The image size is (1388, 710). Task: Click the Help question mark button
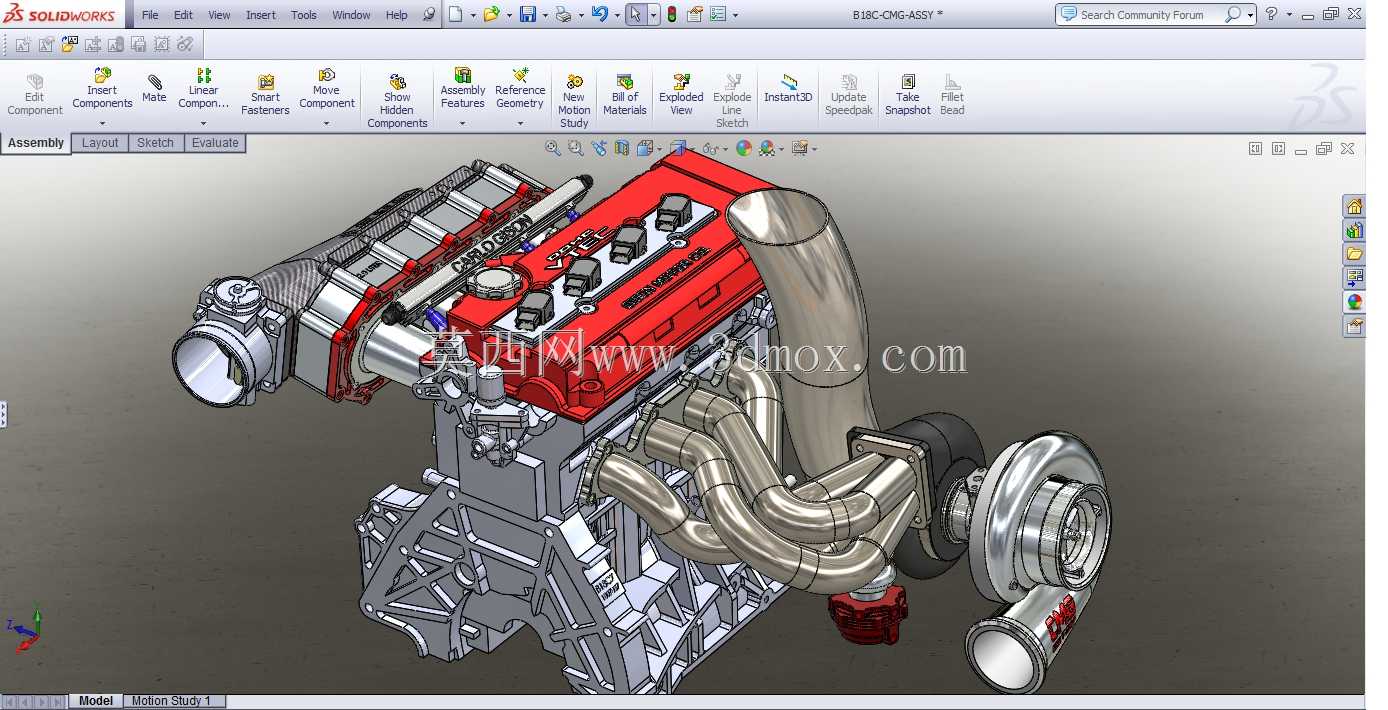(1271, 14)
